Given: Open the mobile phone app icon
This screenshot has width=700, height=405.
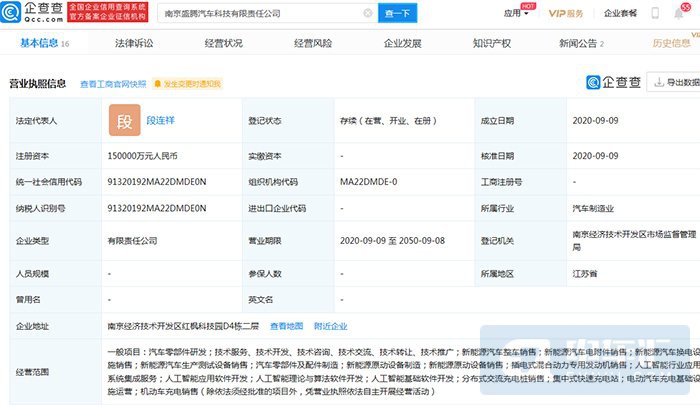Looking at the screenshot, I should pyautogui.click(x=655, y=13).
